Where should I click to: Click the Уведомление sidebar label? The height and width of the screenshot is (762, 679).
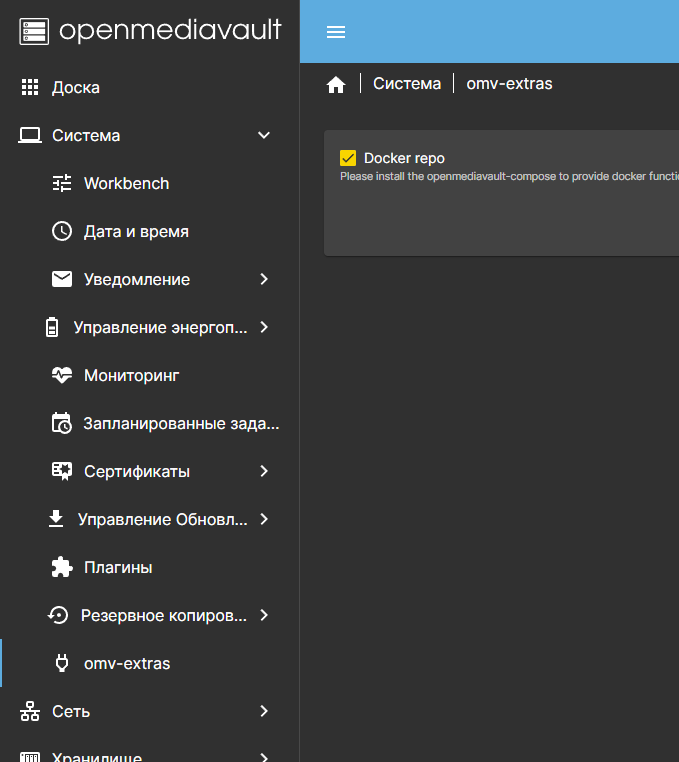(137, 279)
